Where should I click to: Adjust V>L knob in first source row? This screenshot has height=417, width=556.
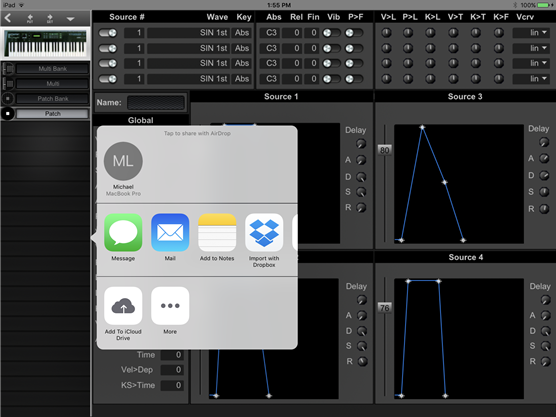pyautogui.click(x=387, y=33)
